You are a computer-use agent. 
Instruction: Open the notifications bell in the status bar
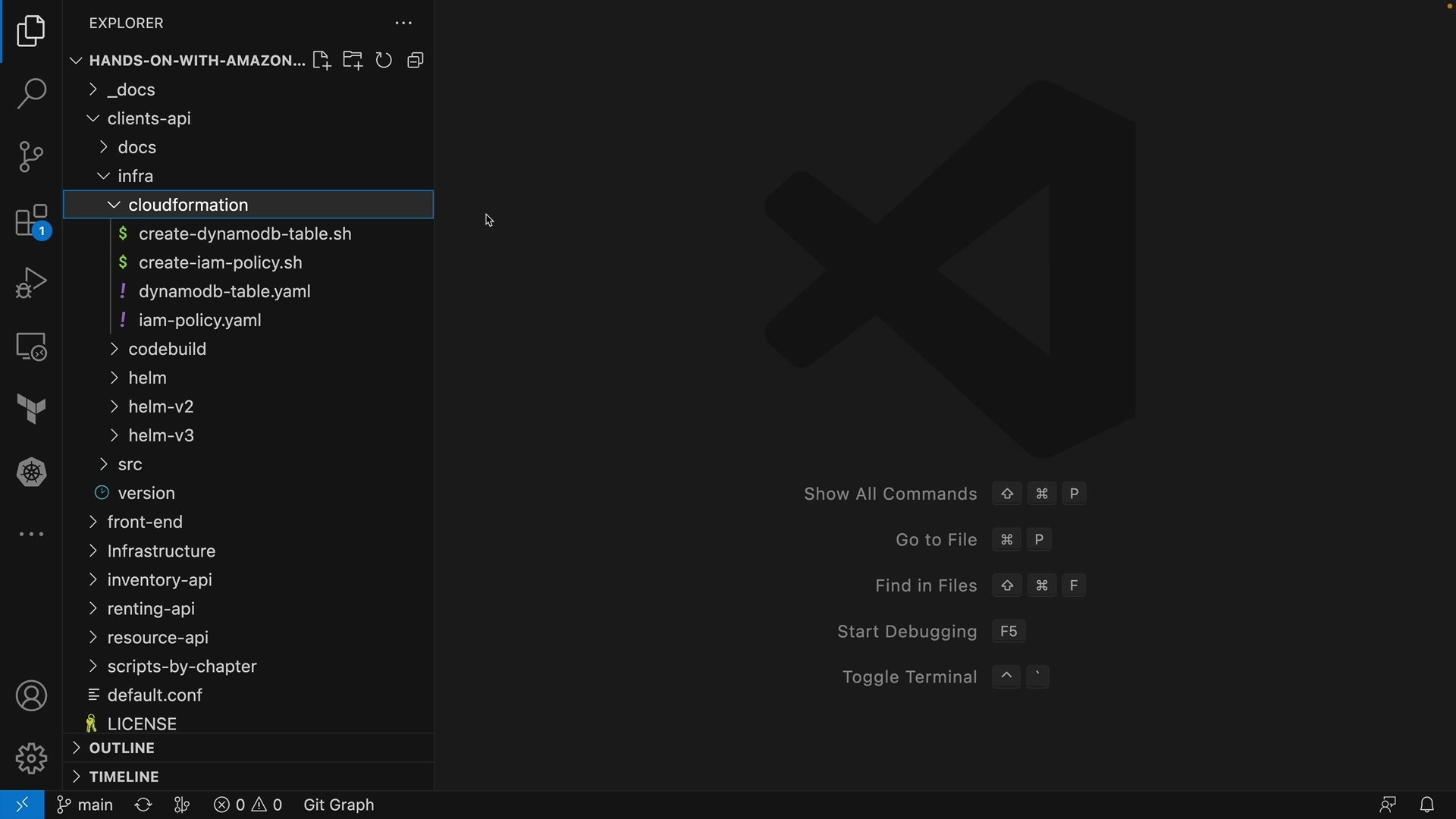point(1427,805)
